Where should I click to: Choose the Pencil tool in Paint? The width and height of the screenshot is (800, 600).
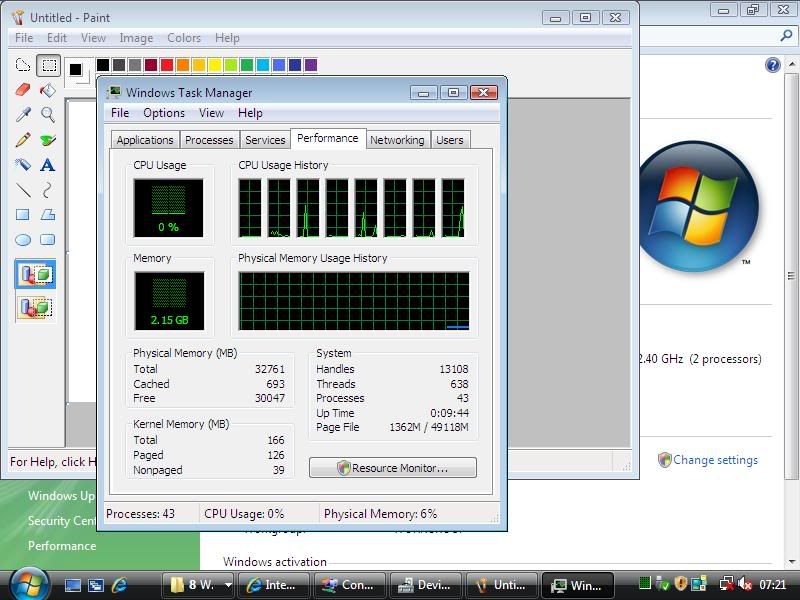(23, 140)
